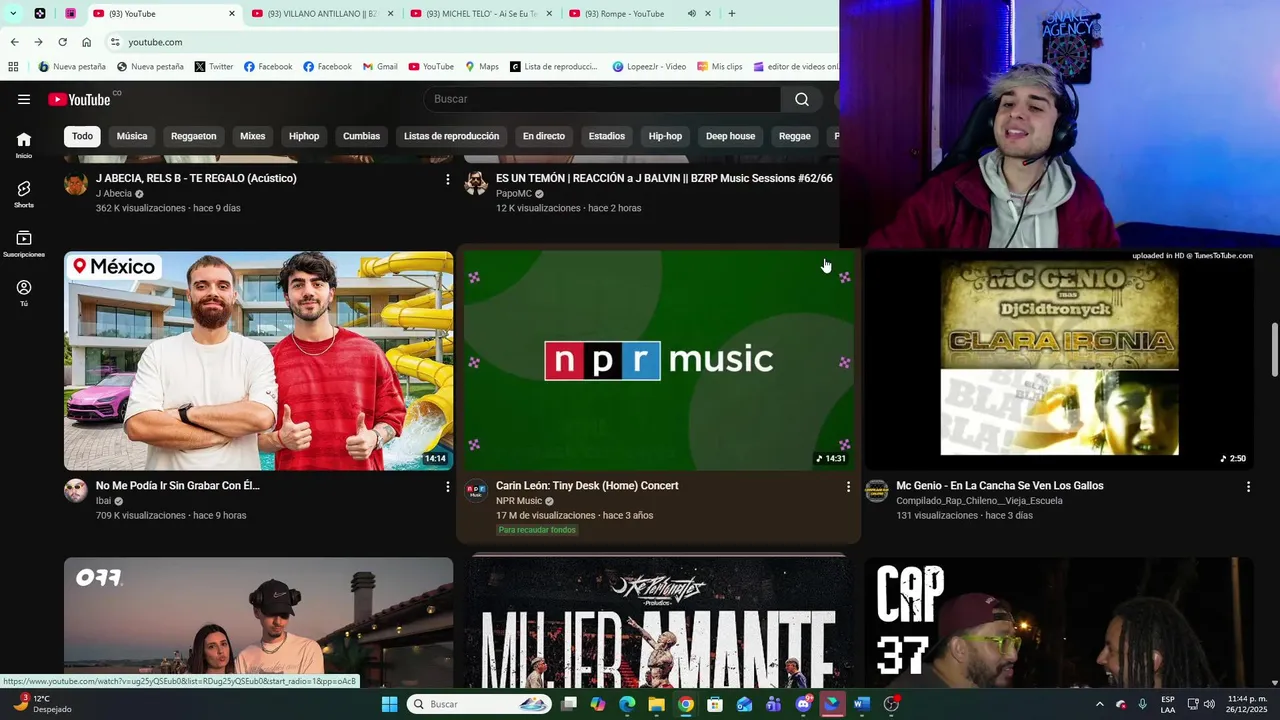The image size is (1280, 720).
Task: Select the En directo filter chip
Action: point(544,136)
